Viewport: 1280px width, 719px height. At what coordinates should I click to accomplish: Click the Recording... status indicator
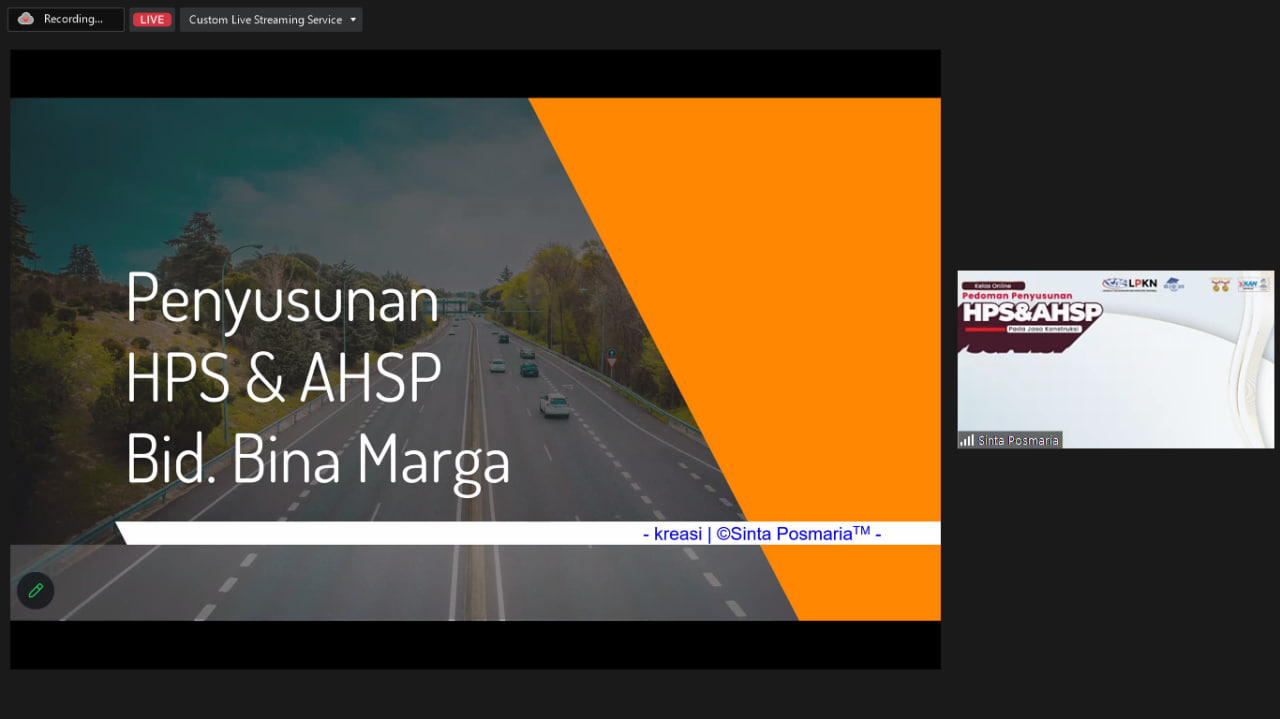coord(66,19)
